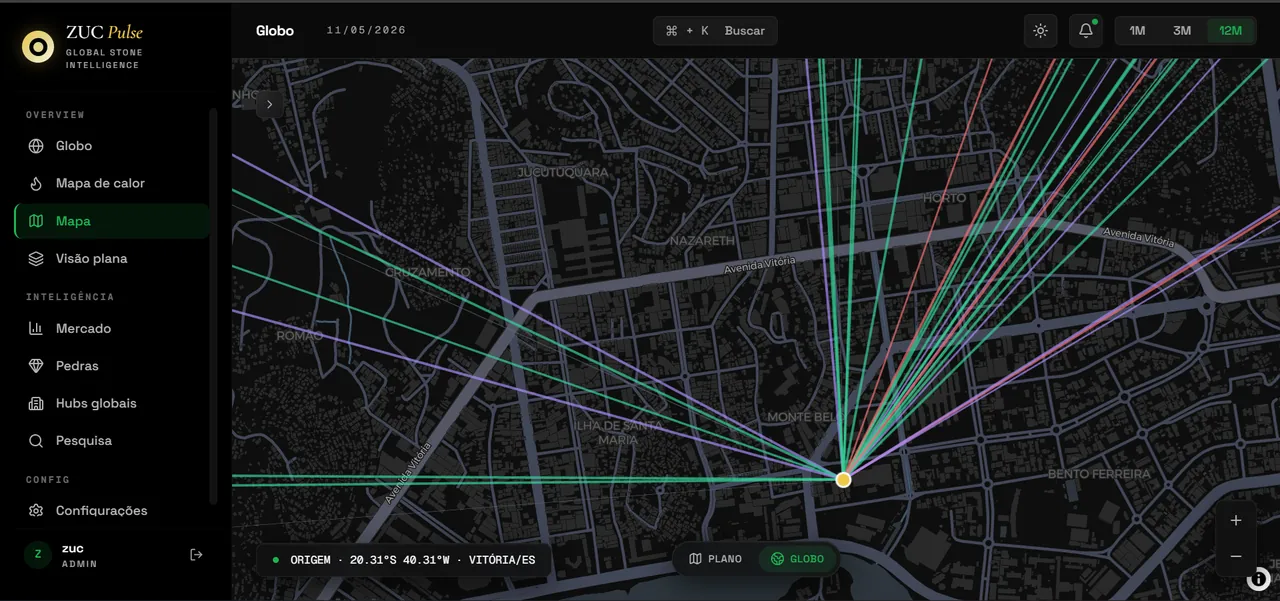
Task: Click the map icon beside Mapa
Action: coord(36,221)
